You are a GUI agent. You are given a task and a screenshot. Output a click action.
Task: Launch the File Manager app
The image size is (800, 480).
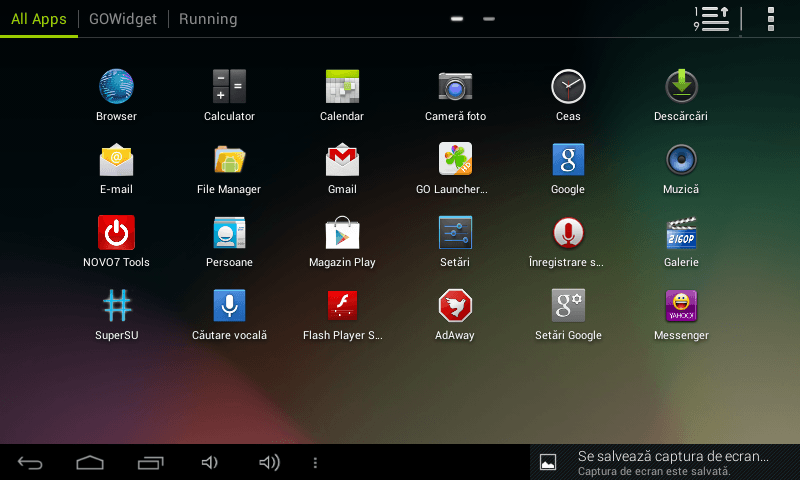click(229, 160)
